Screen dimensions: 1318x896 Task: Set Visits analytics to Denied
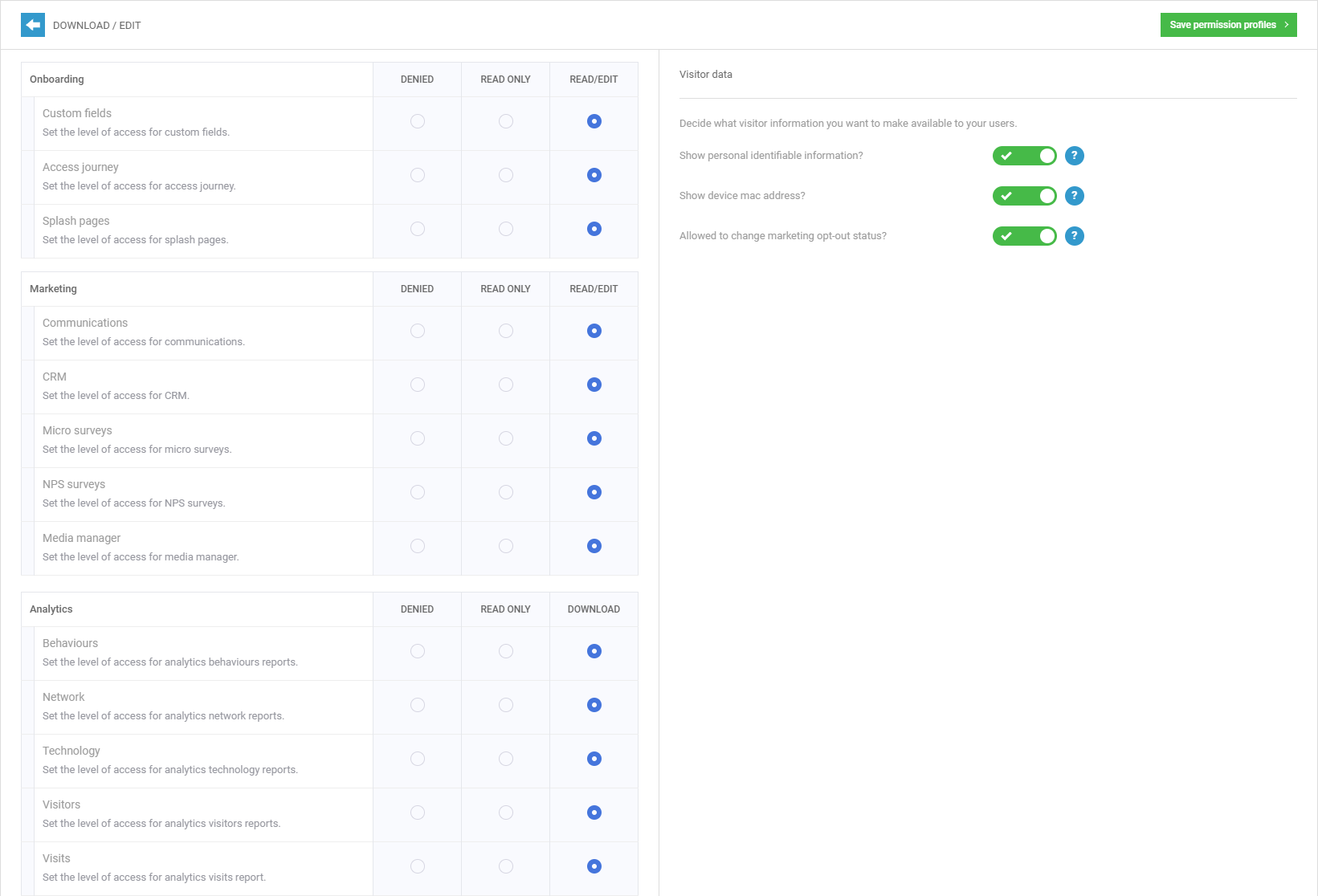coord(418,866)
